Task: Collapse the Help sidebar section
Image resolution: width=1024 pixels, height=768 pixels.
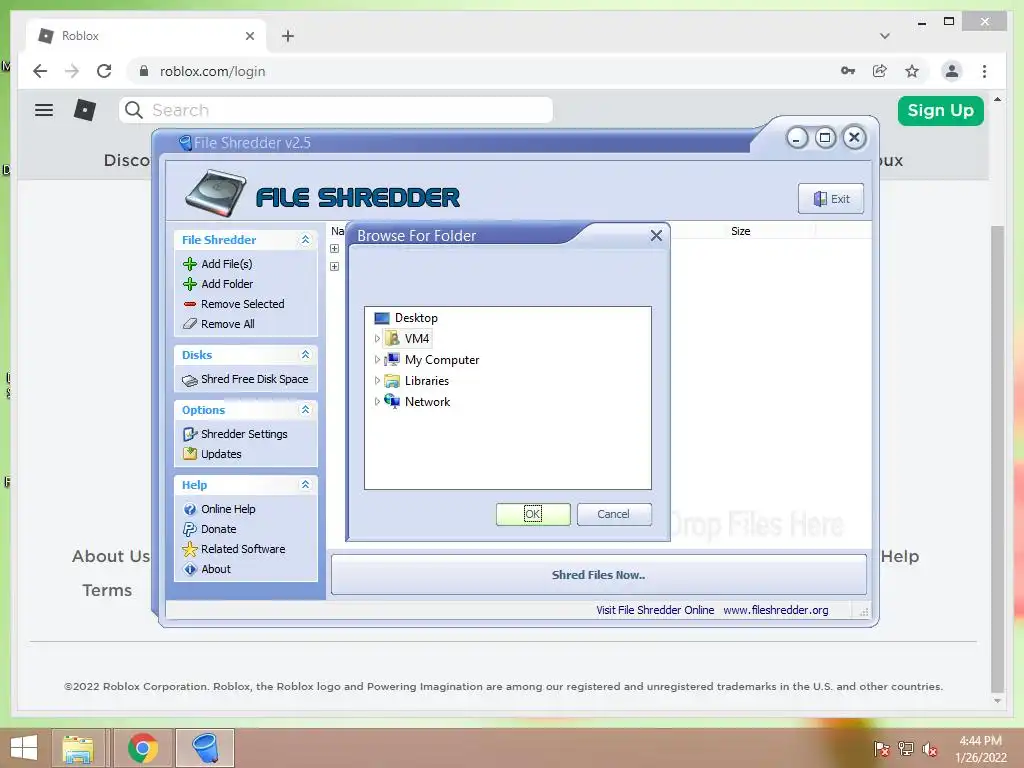Action: click(x=305, y=485)
